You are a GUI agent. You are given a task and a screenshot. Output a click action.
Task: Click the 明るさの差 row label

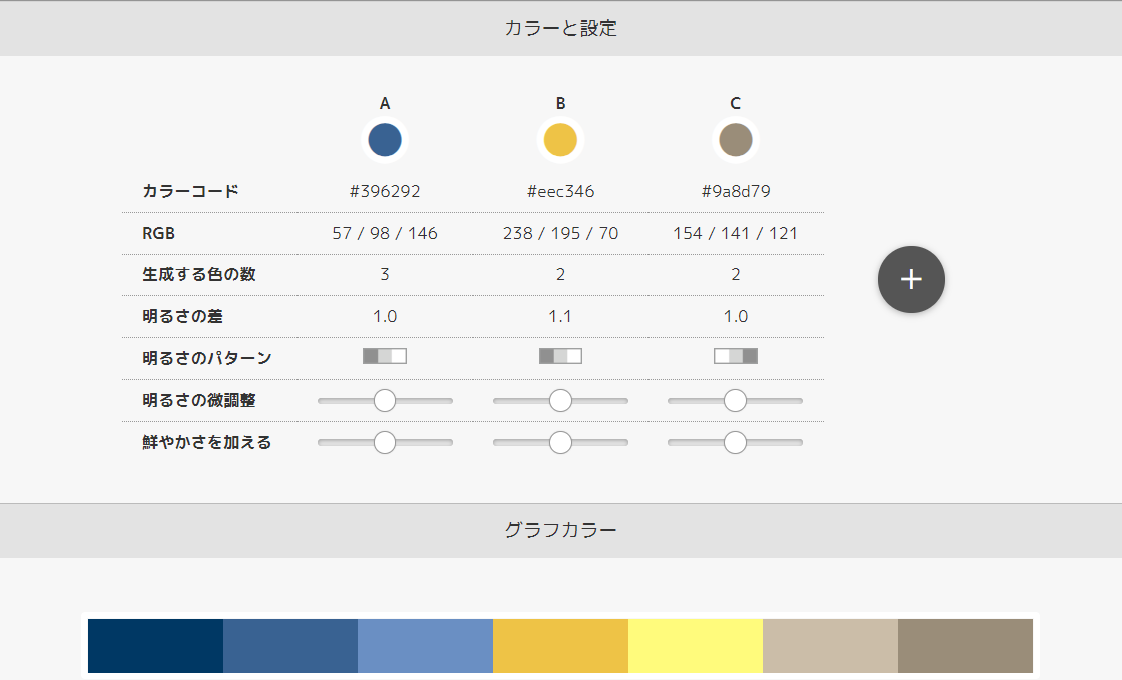(182, 316)
